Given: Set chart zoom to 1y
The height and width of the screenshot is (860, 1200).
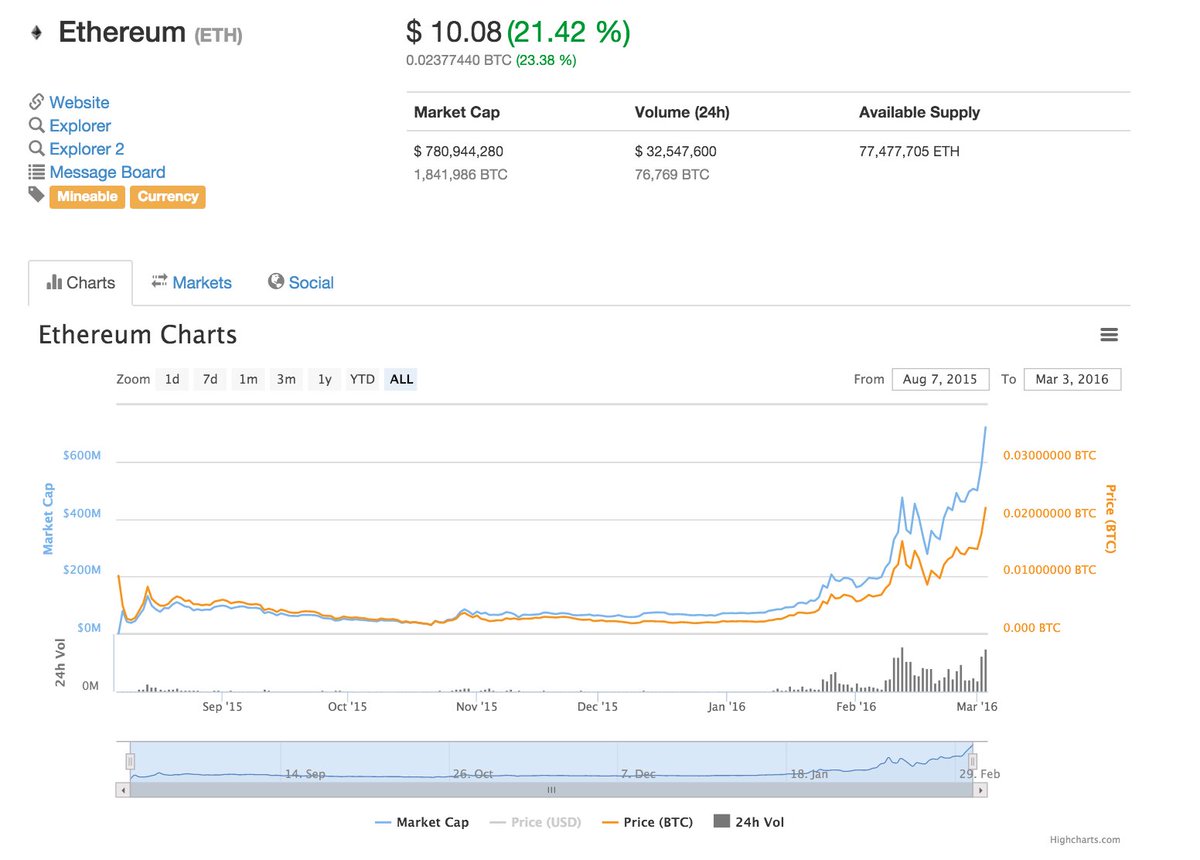Looking at the screenshot, I should 324,379.
